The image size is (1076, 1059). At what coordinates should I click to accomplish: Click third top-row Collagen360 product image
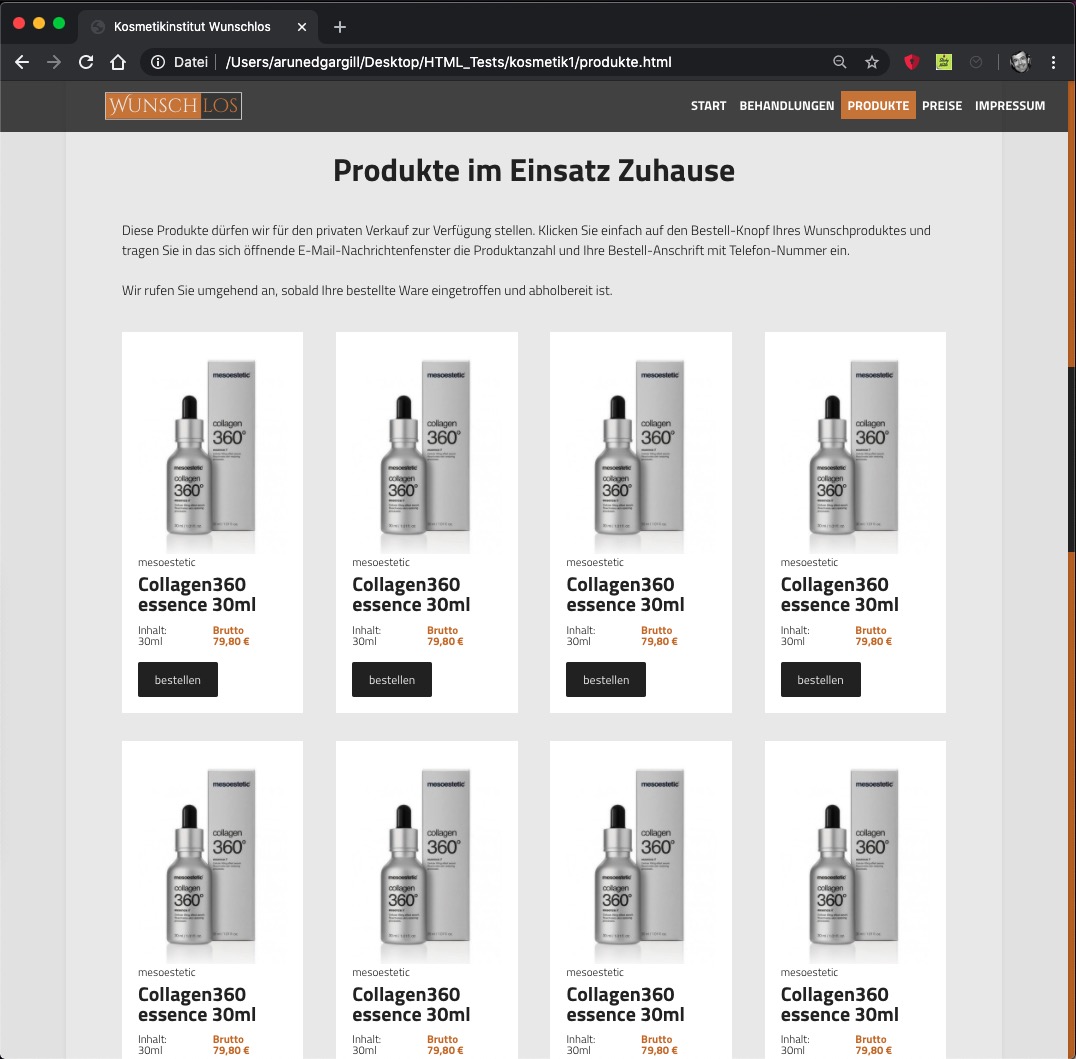[640, 455]
